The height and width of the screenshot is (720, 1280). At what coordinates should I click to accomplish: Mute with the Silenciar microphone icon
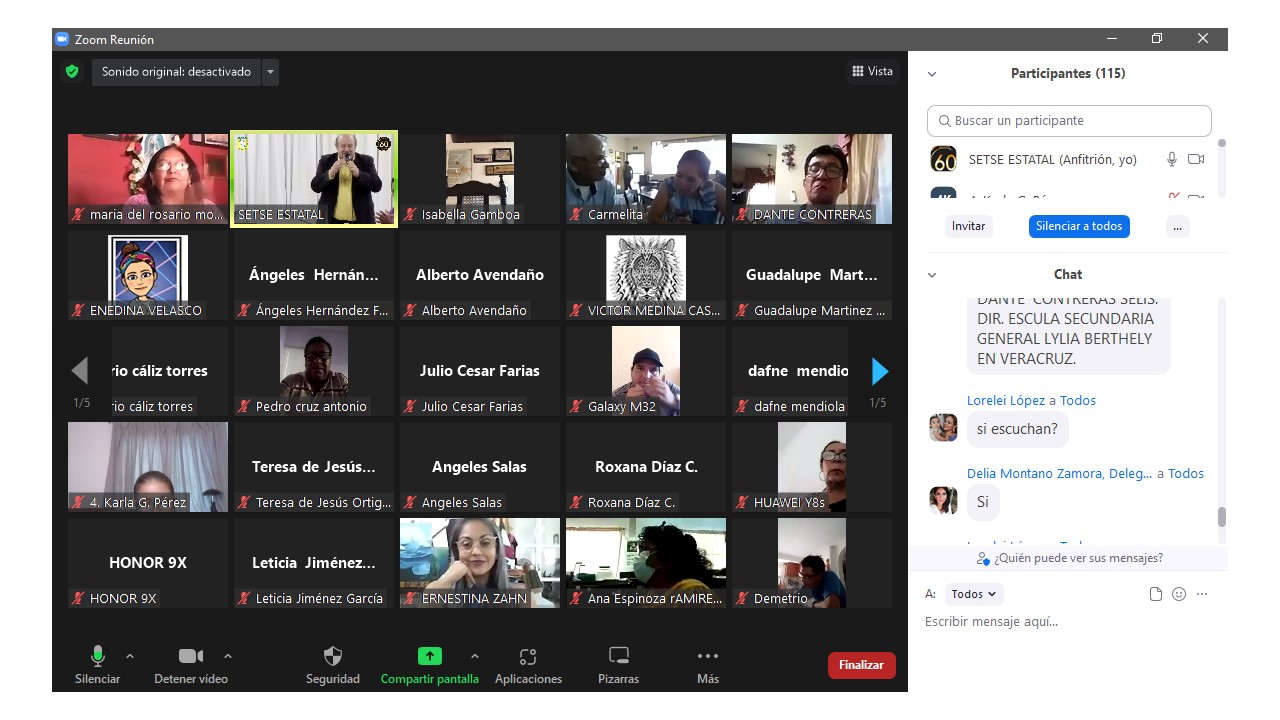click(x=98, y=656)
